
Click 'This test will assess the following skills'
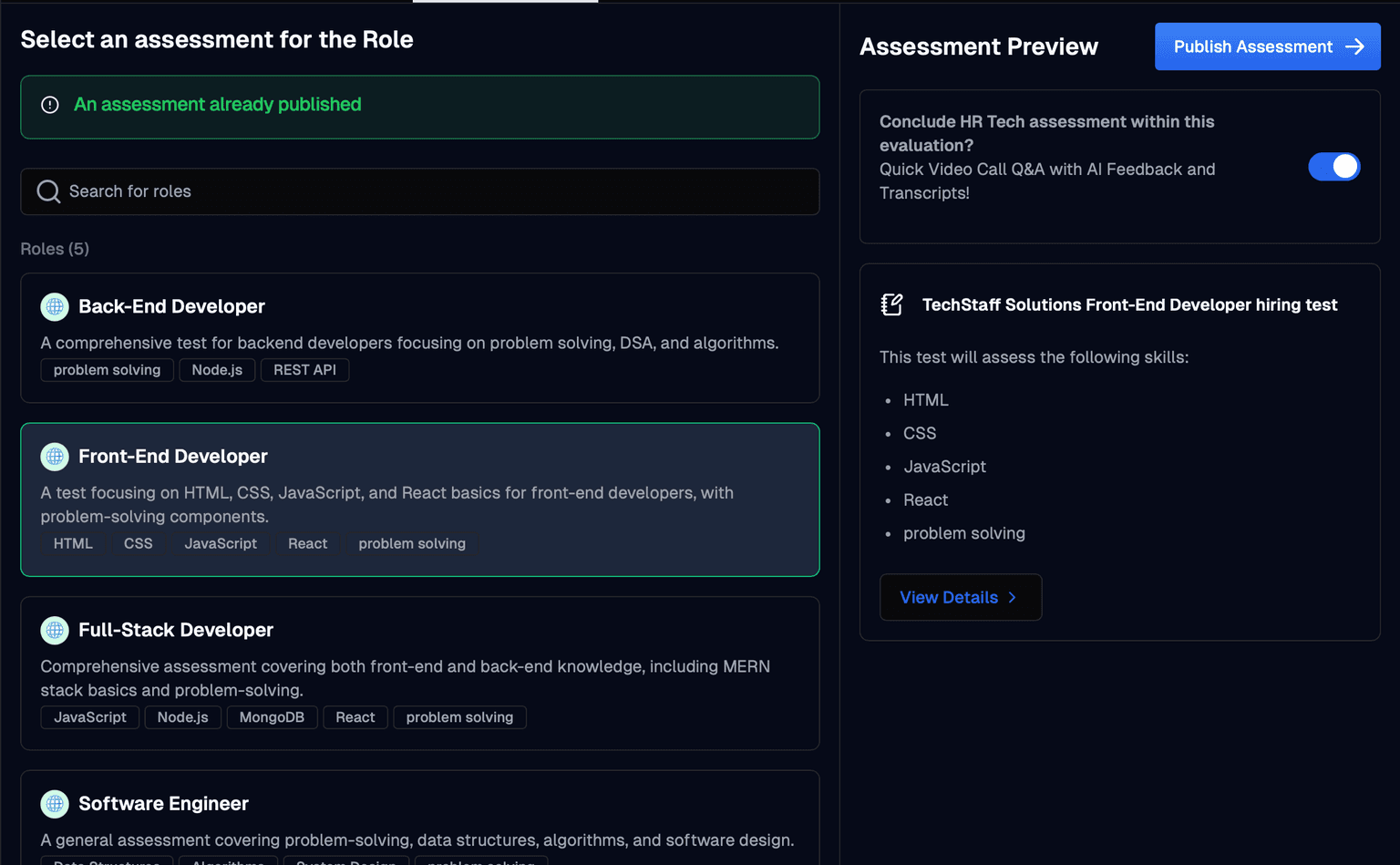tap(1034, 357)
